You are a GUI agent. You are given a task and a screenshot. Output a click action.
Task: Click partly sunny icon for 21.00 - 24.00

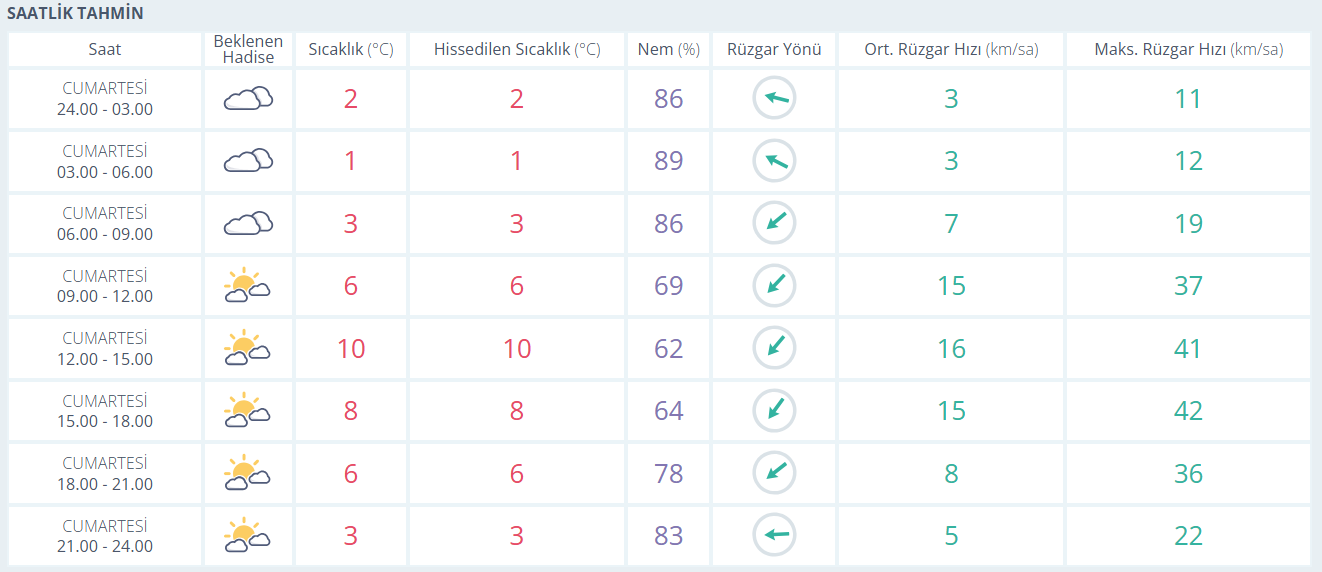(248, 535)
